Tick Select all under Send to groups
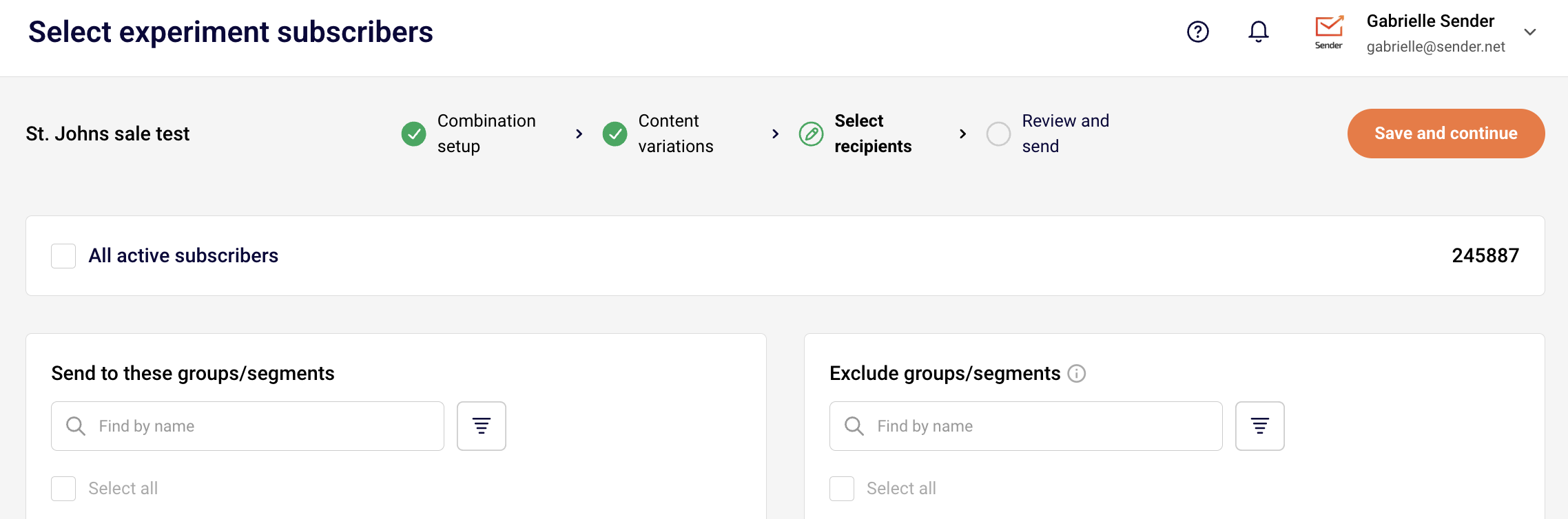This screenshot has width=1568, height=519. click(x=63, y=489)
